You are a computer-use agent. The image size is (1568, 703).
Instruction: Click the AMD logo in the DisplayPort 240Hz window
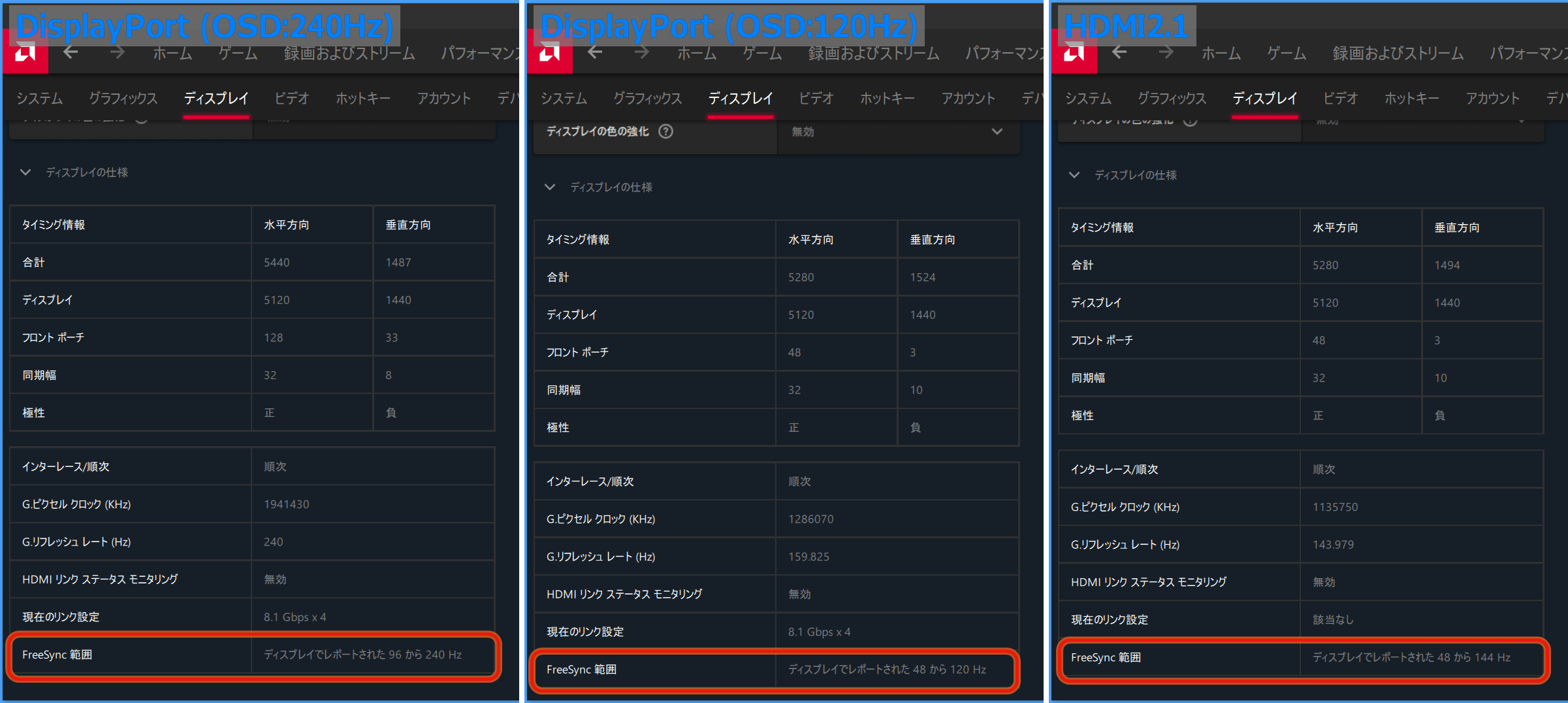(x=25, y=52)
